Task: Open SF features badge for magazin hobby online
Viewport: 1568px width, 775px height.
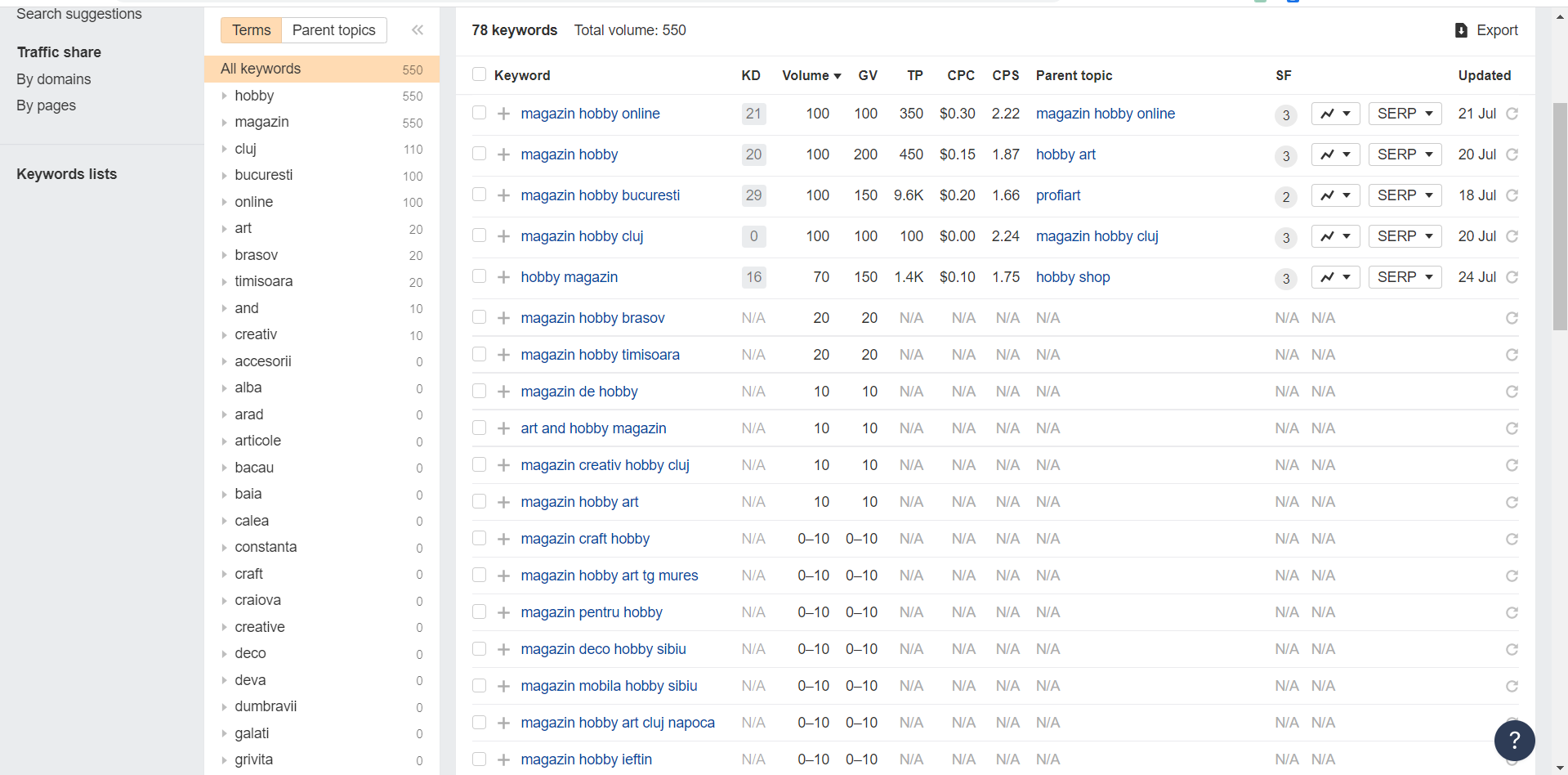Action: tap(1286, 115)
